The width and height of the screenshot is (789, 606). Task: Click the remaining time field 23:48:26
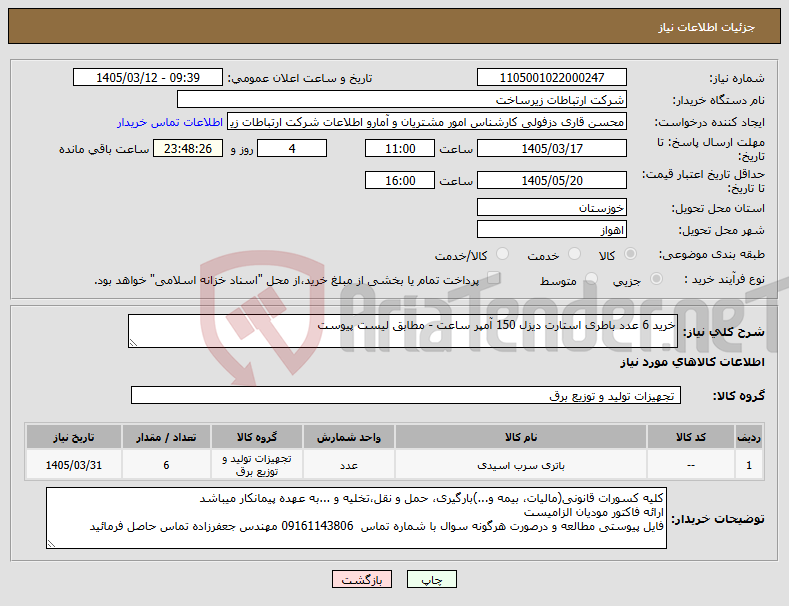[188, 148]
